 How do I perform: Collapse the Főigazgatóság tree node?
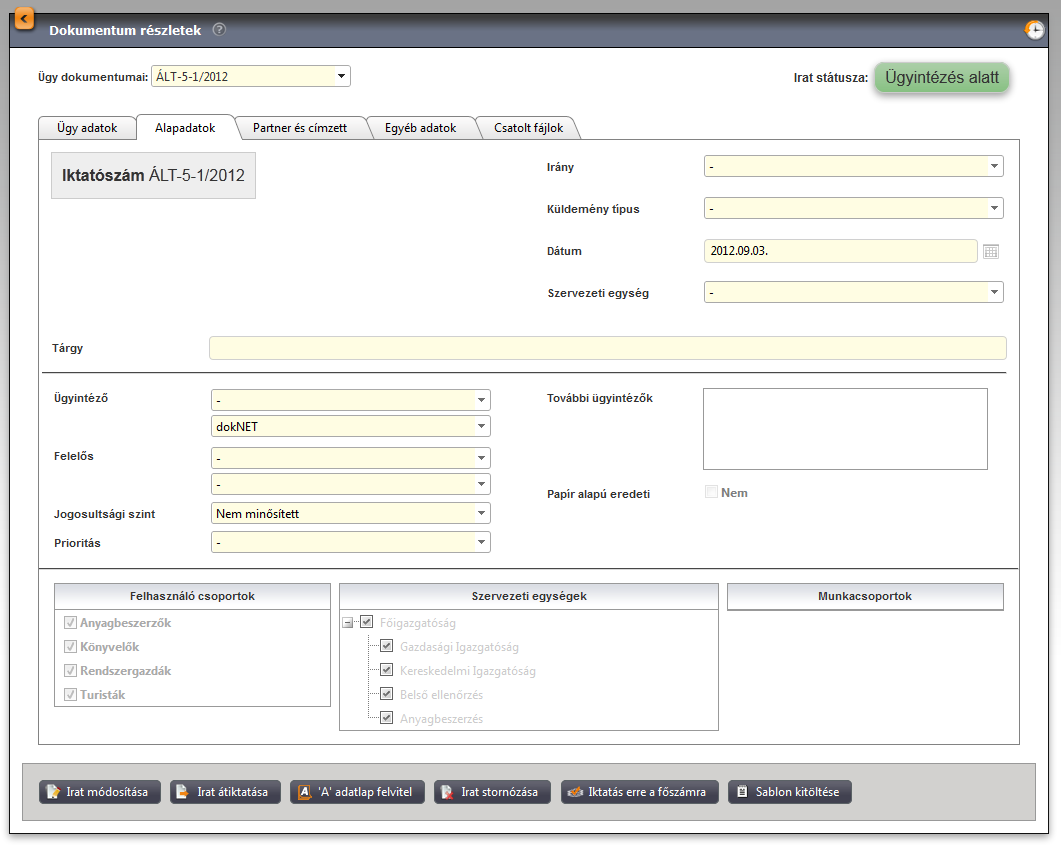point(348,622)
